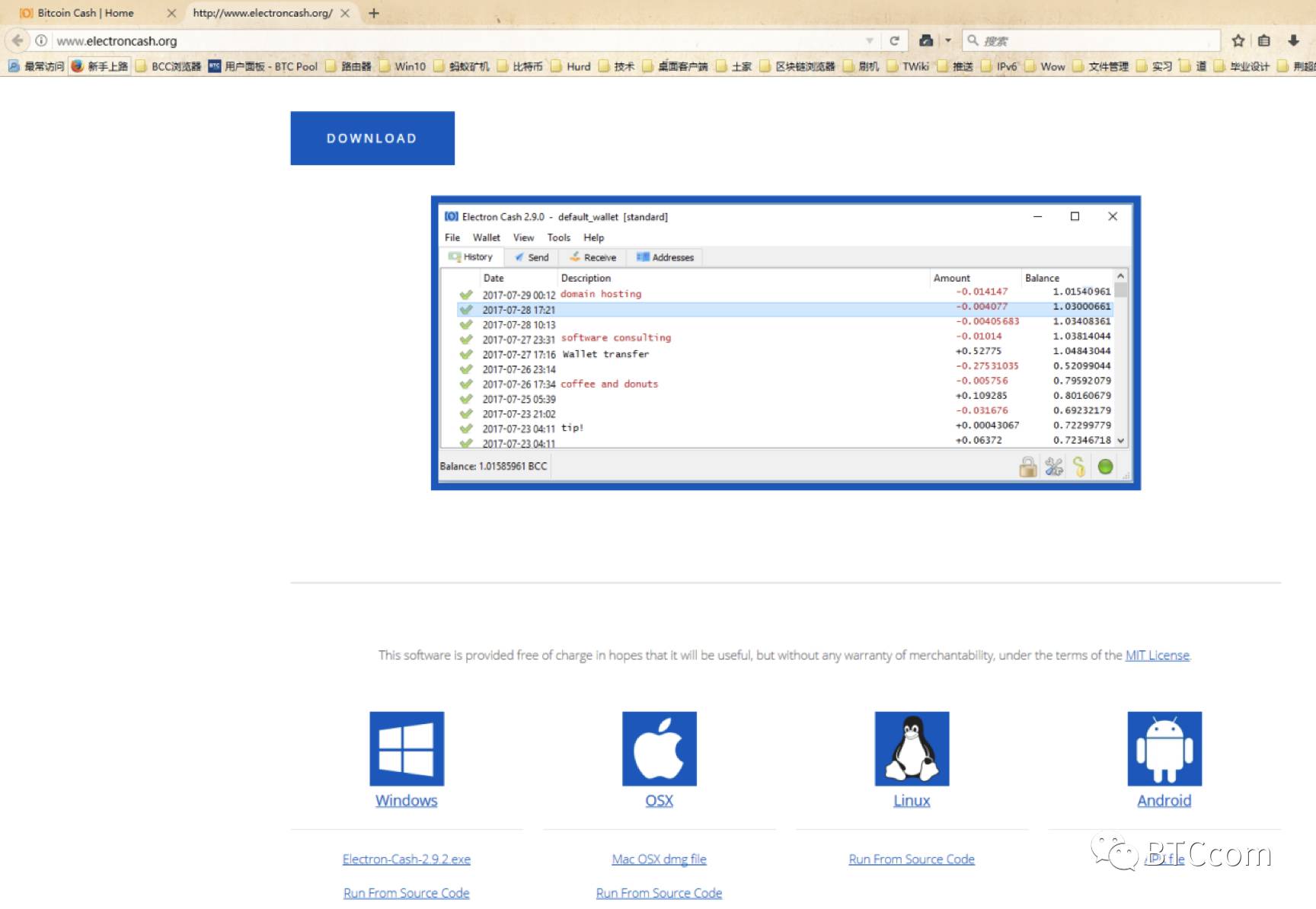The height and width of the screenshot is (909, 1316).
Task: Open the BCC浏览器 bookmark folder
Action: [x=168, y=66]
